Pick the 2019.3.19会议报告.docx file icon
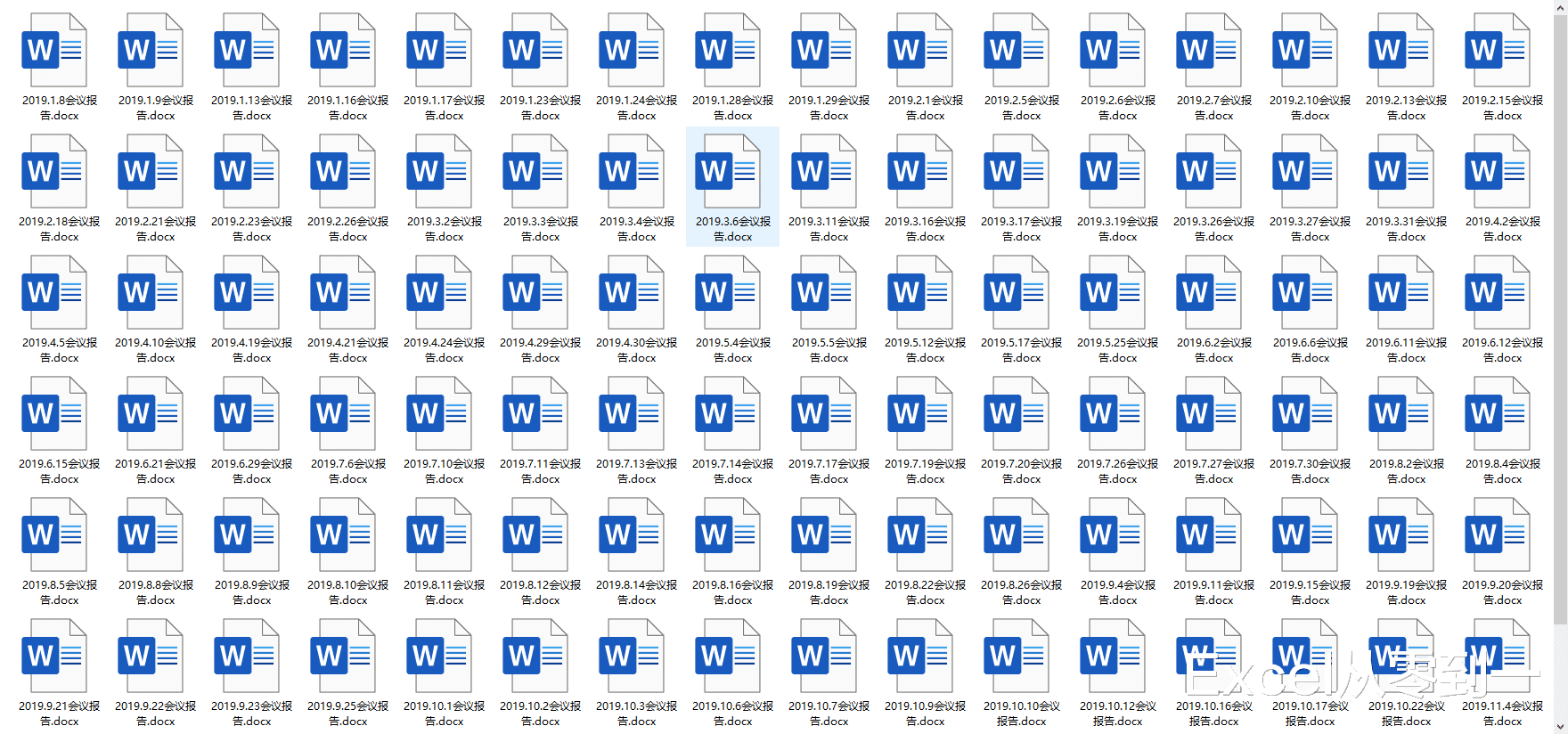Screen dimensions: 1568x734 (1113, 171)
